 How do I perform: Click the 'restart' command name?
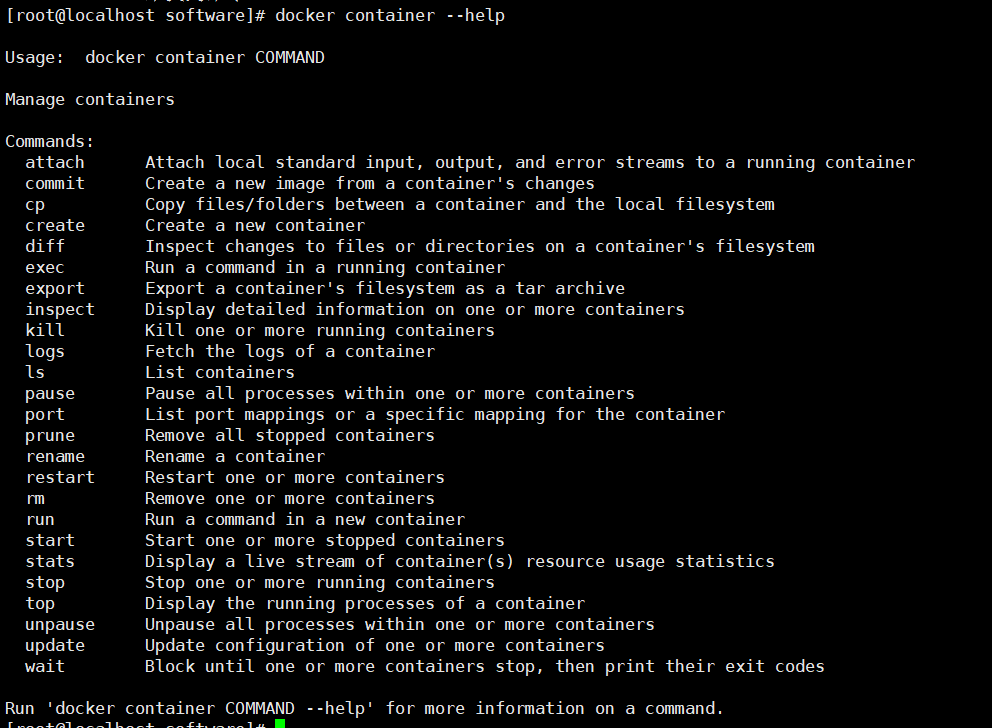coord(60,477)
